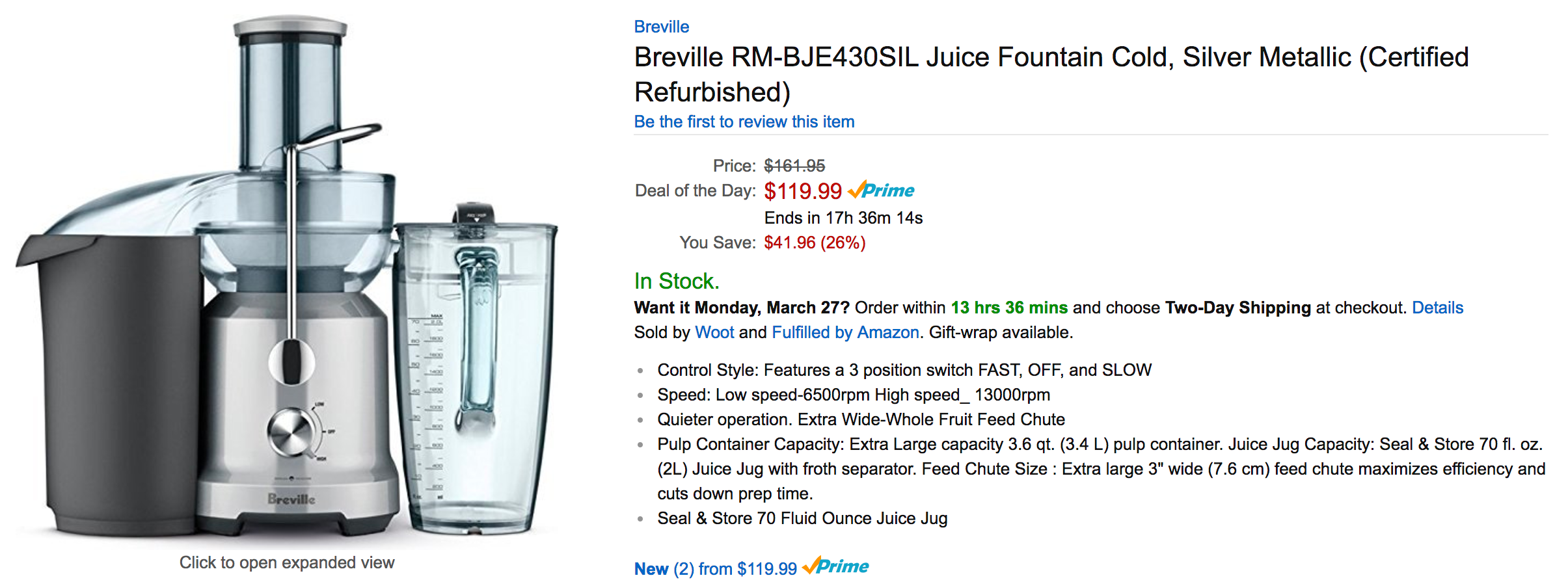Open the Breville brand link above title

[661, 27]
